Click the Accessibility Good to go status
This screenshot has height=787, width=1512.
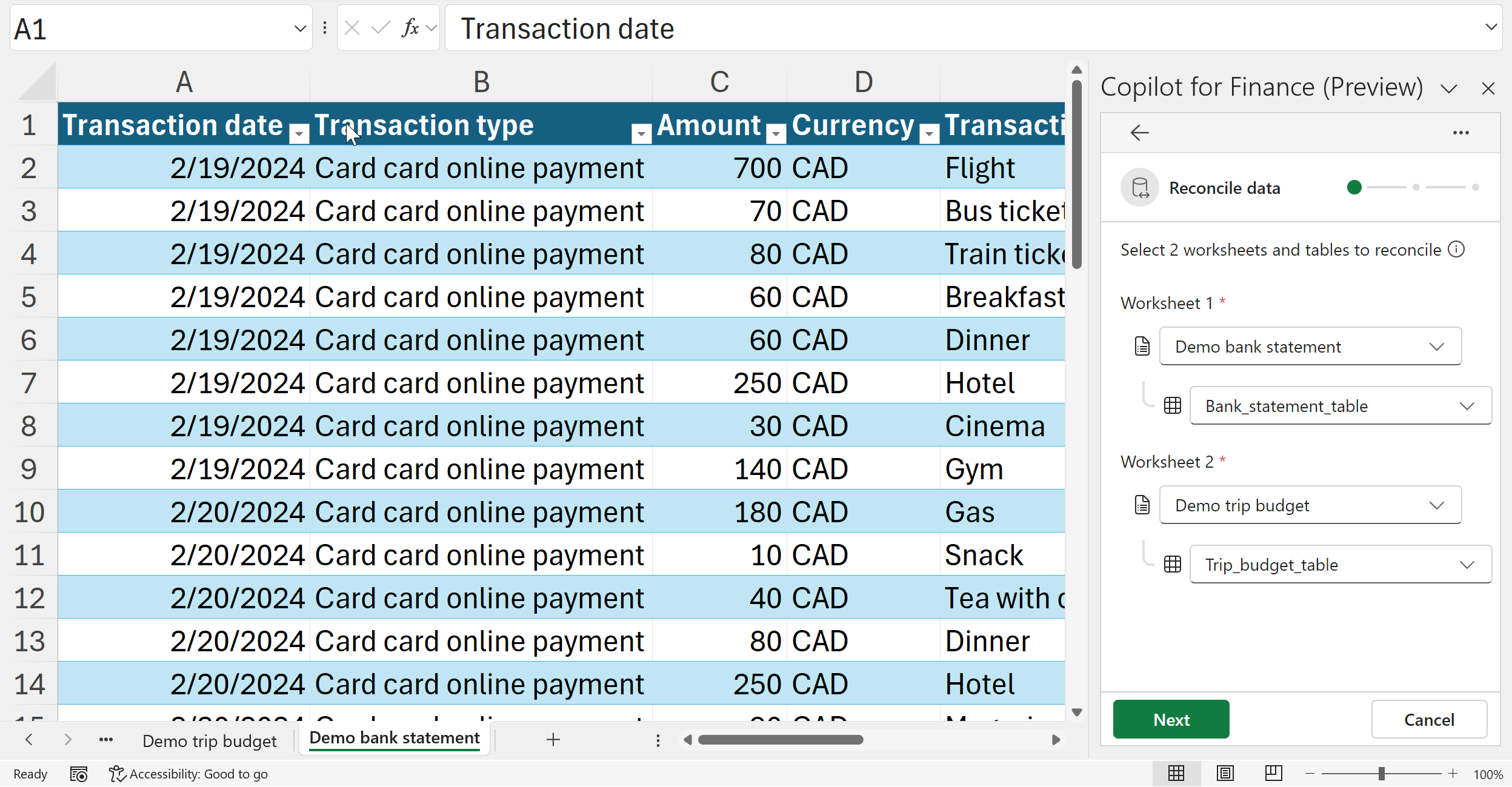tap(188, 774)
